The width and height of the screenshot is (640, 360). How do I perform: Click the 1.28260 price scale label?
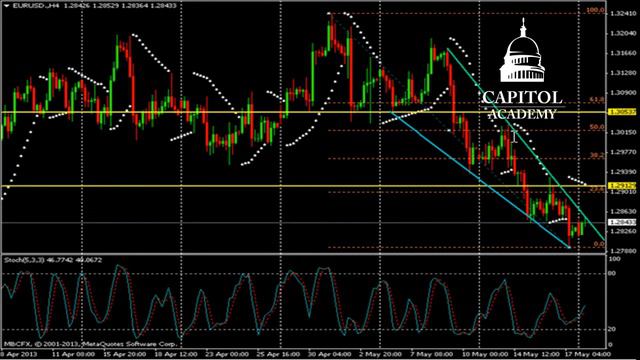pyautogui.click(x=623, y=231)
